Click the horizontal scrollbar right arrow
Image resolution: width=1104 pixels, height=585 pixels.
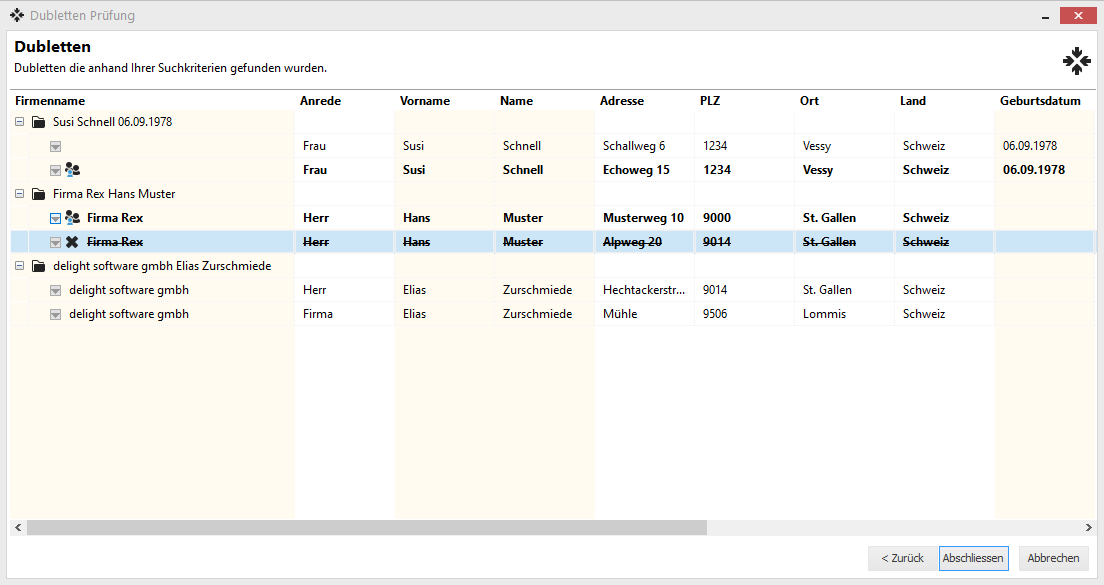[1088, 527]
